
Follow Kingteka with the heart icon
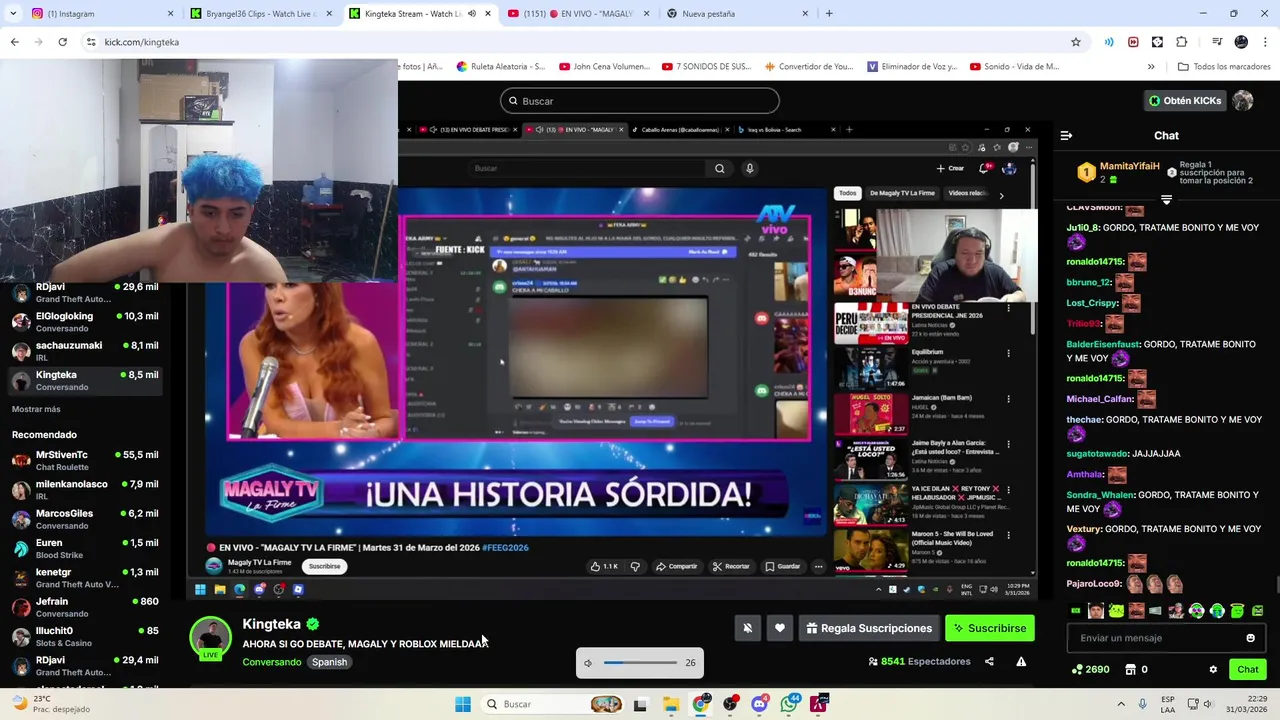coord(780,628)
